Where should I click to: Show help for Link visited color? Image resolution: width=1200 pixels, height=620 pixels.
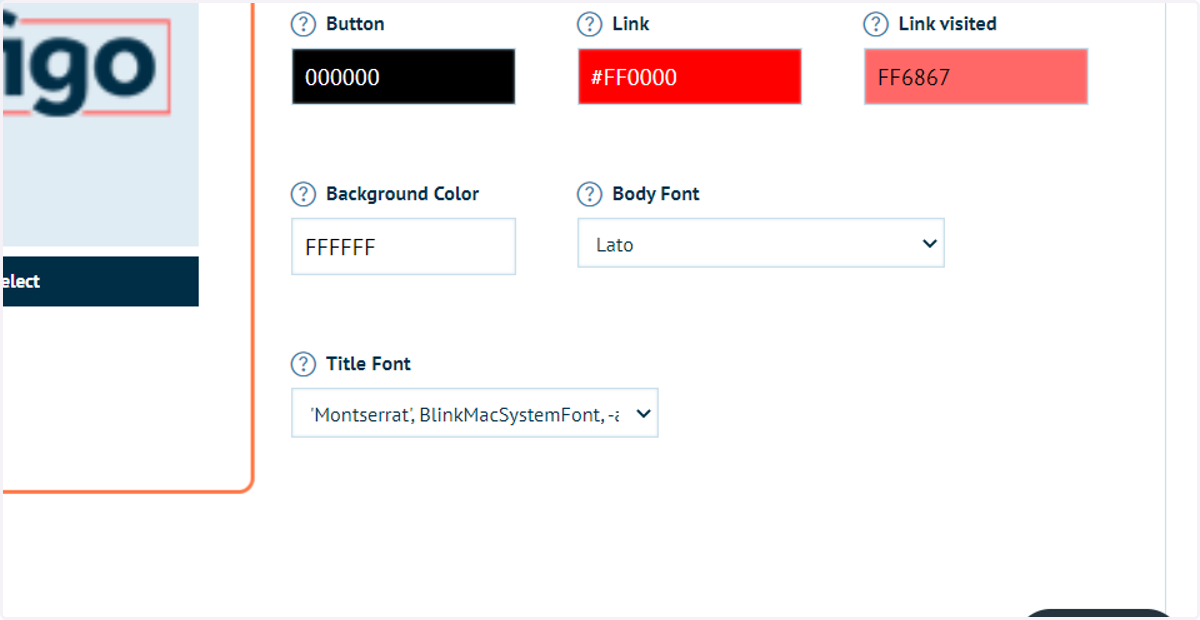(x=876, y=24)
